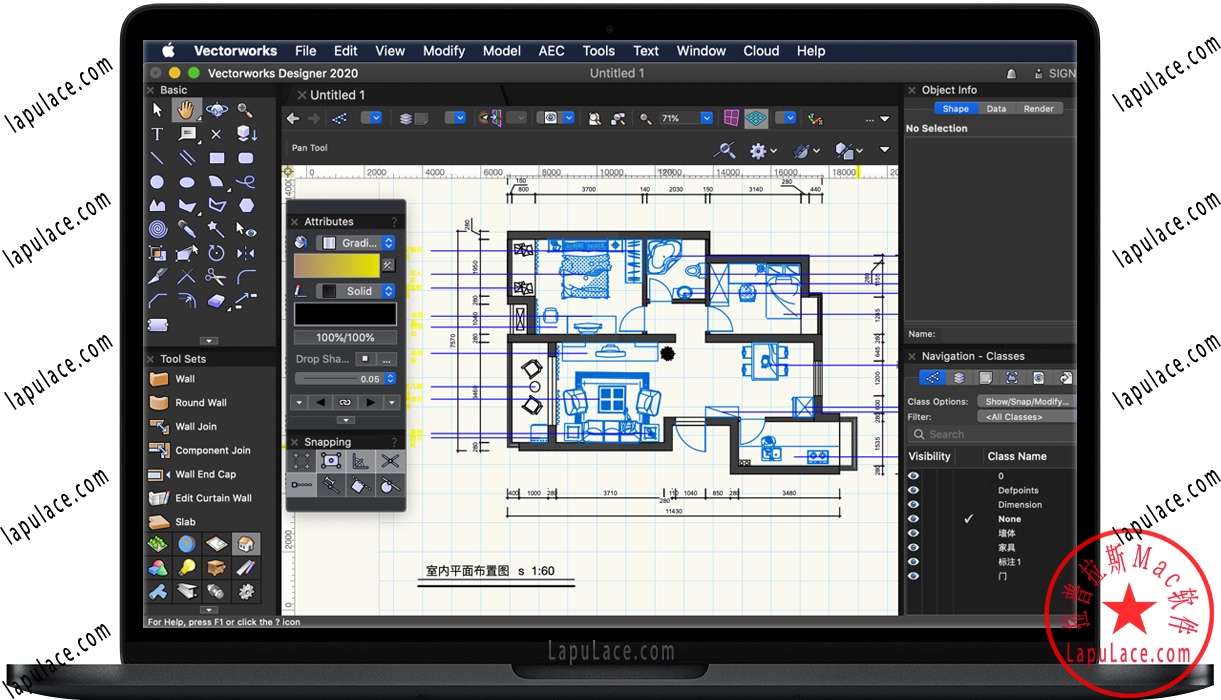Viewport: 1221px width, 700px height.
Task: Toggle Snap to Intersection in Snapping palette
Action: pyautogui.click(x=390, y=461)
